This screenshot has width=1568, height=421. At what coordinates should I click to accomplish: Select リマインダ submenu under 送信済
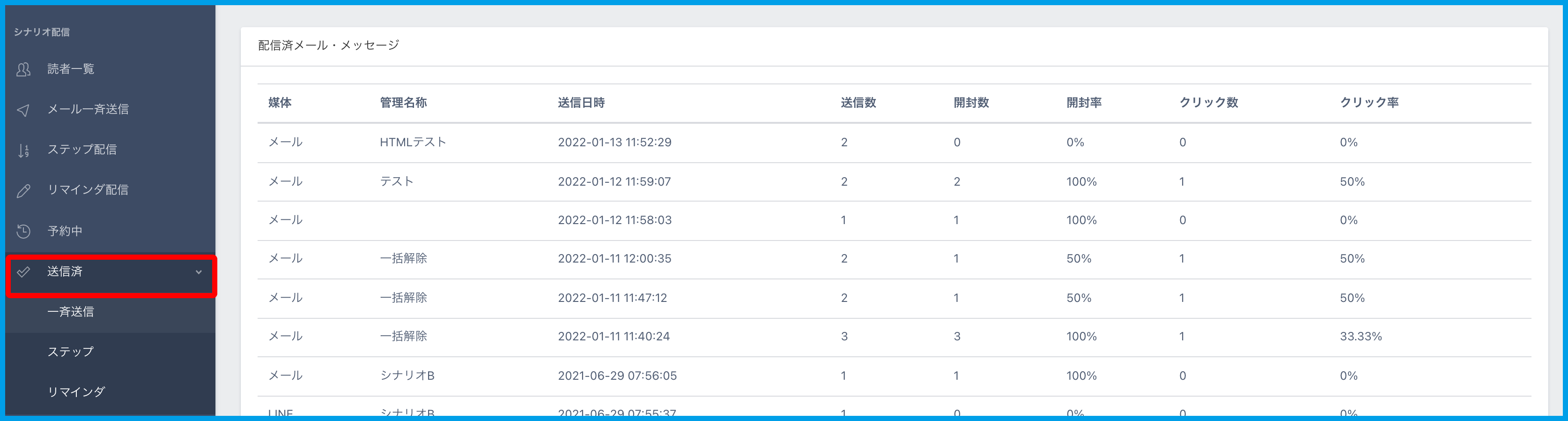pos(76,392)
